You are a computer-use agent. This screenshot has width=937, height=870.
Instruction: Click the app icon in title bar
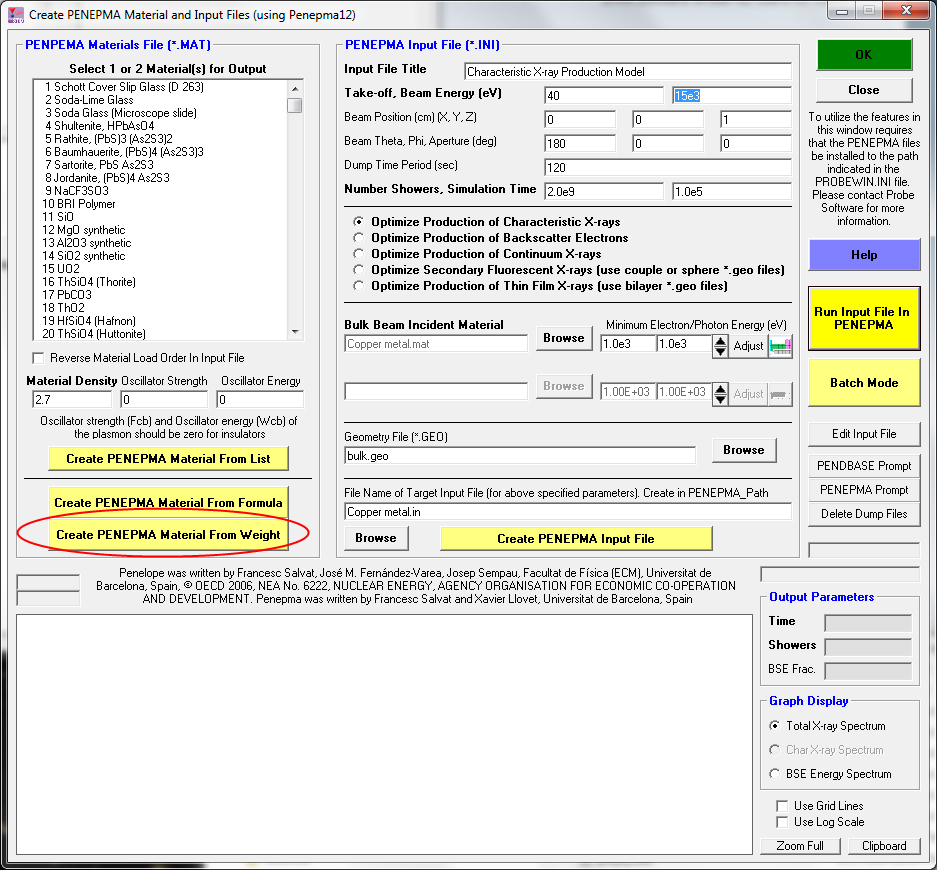[14, 15]
